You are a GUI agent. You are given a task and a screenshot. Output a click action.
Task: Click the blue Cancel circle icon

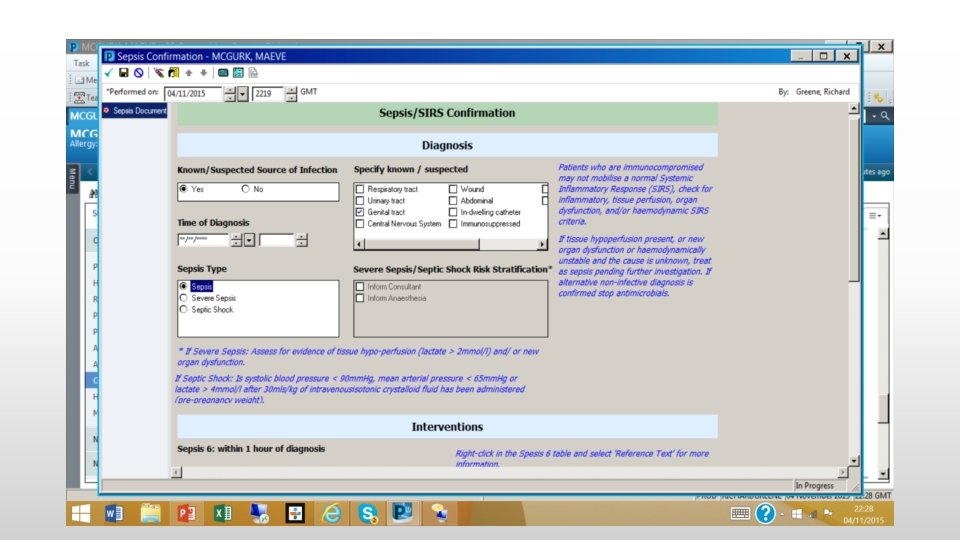(x=139, y=73)
